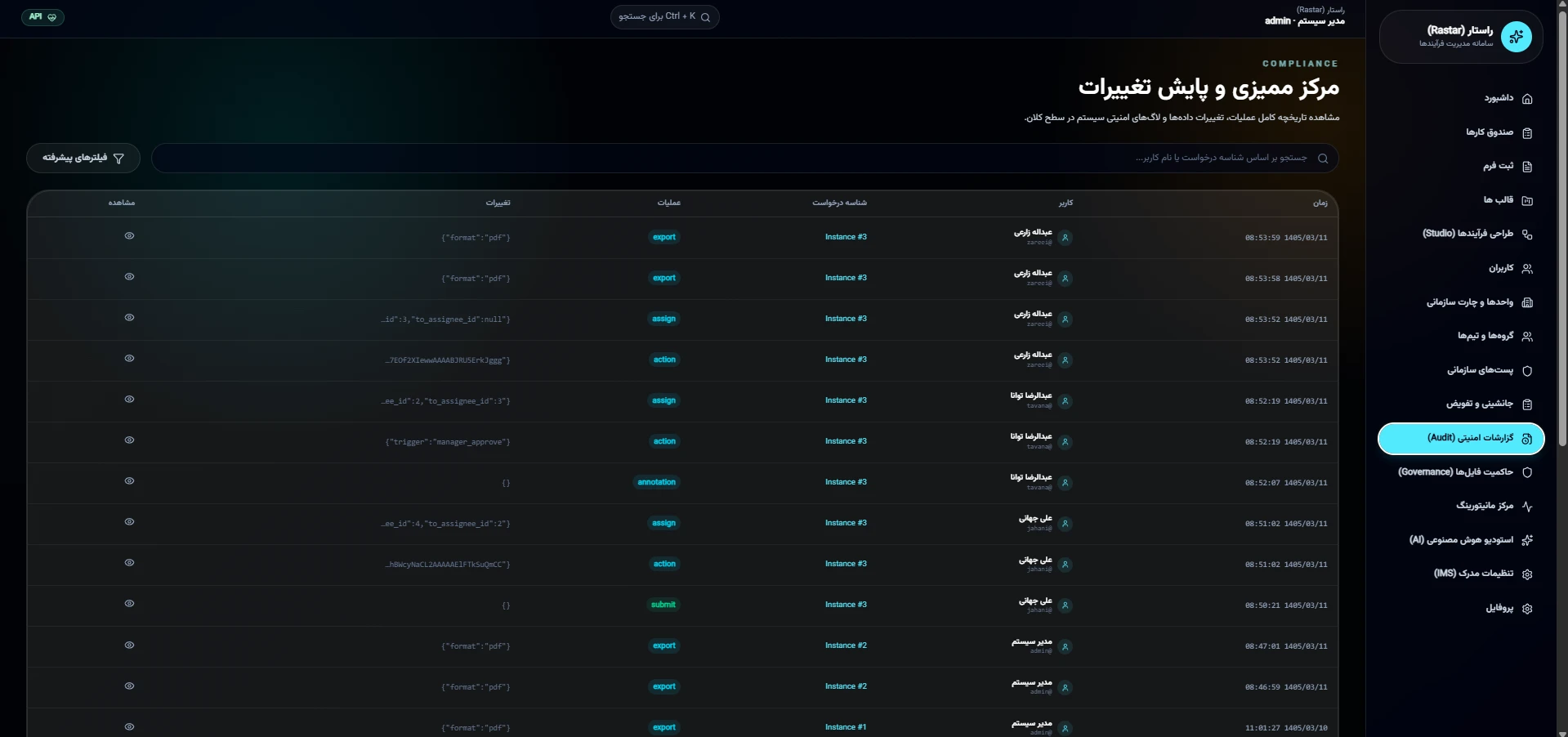Click the page vertical scrollbar
1568x737 pixels.
[1562, 229]
